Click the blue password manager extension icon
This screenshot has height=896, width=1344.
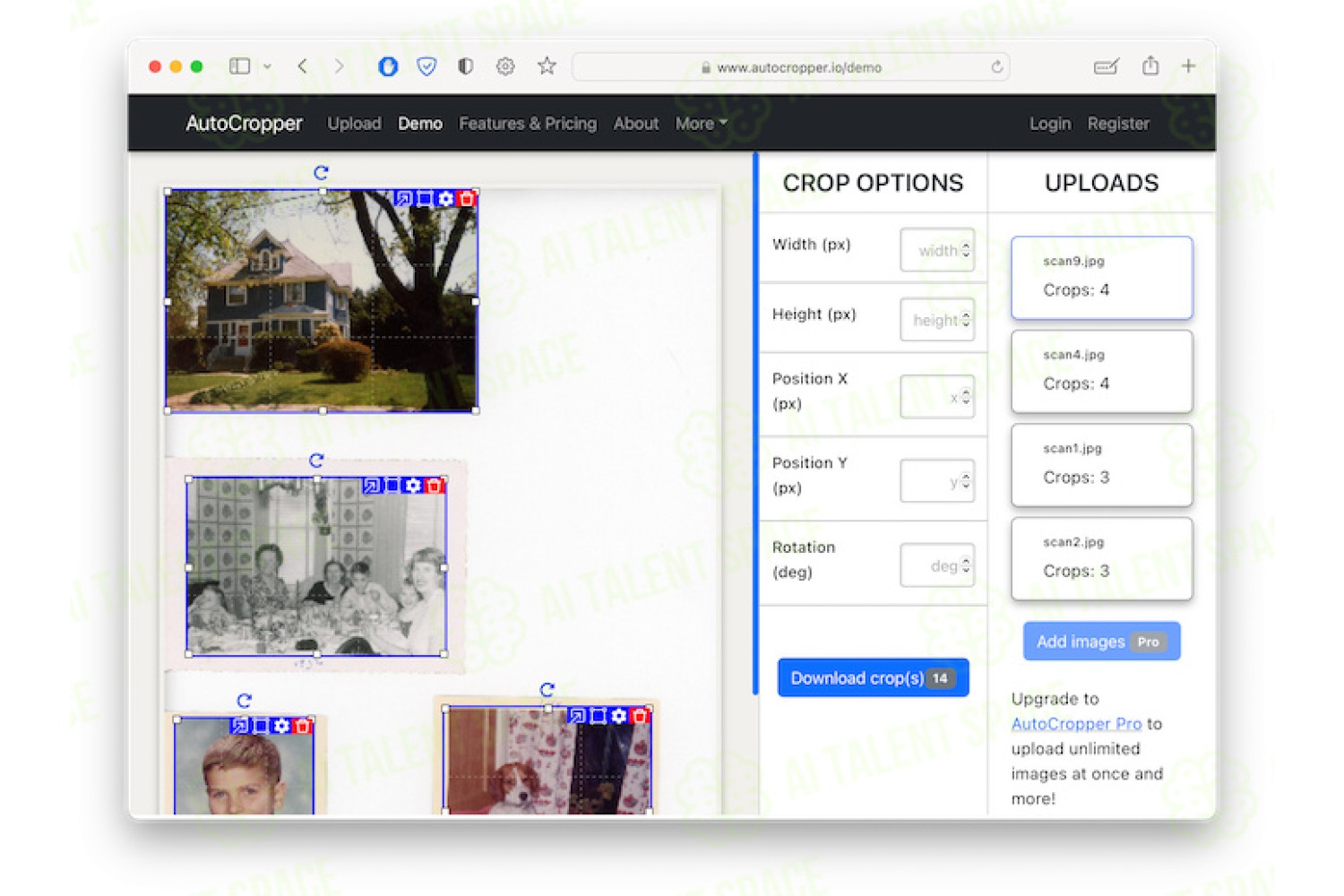point(388,66)
